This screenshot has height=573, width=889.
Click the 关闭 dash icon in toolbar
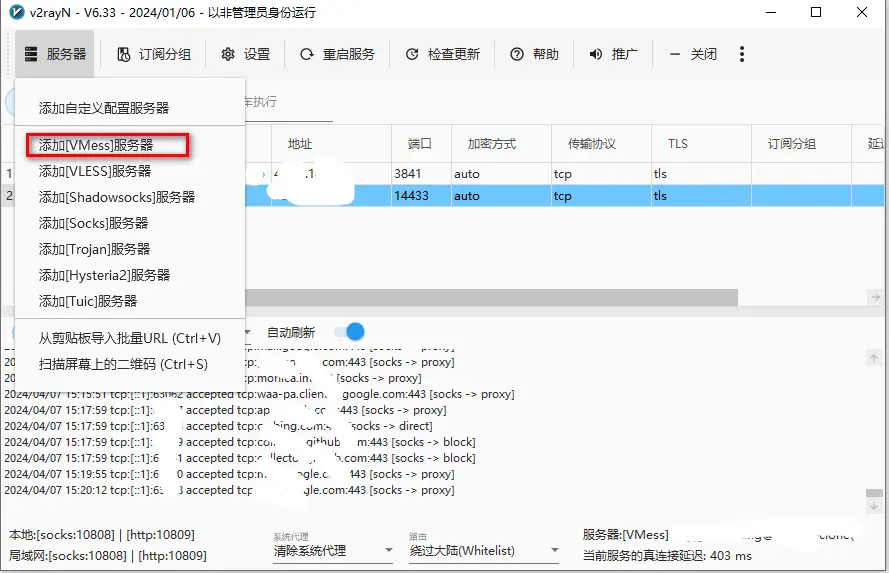(x=675, y=54)
